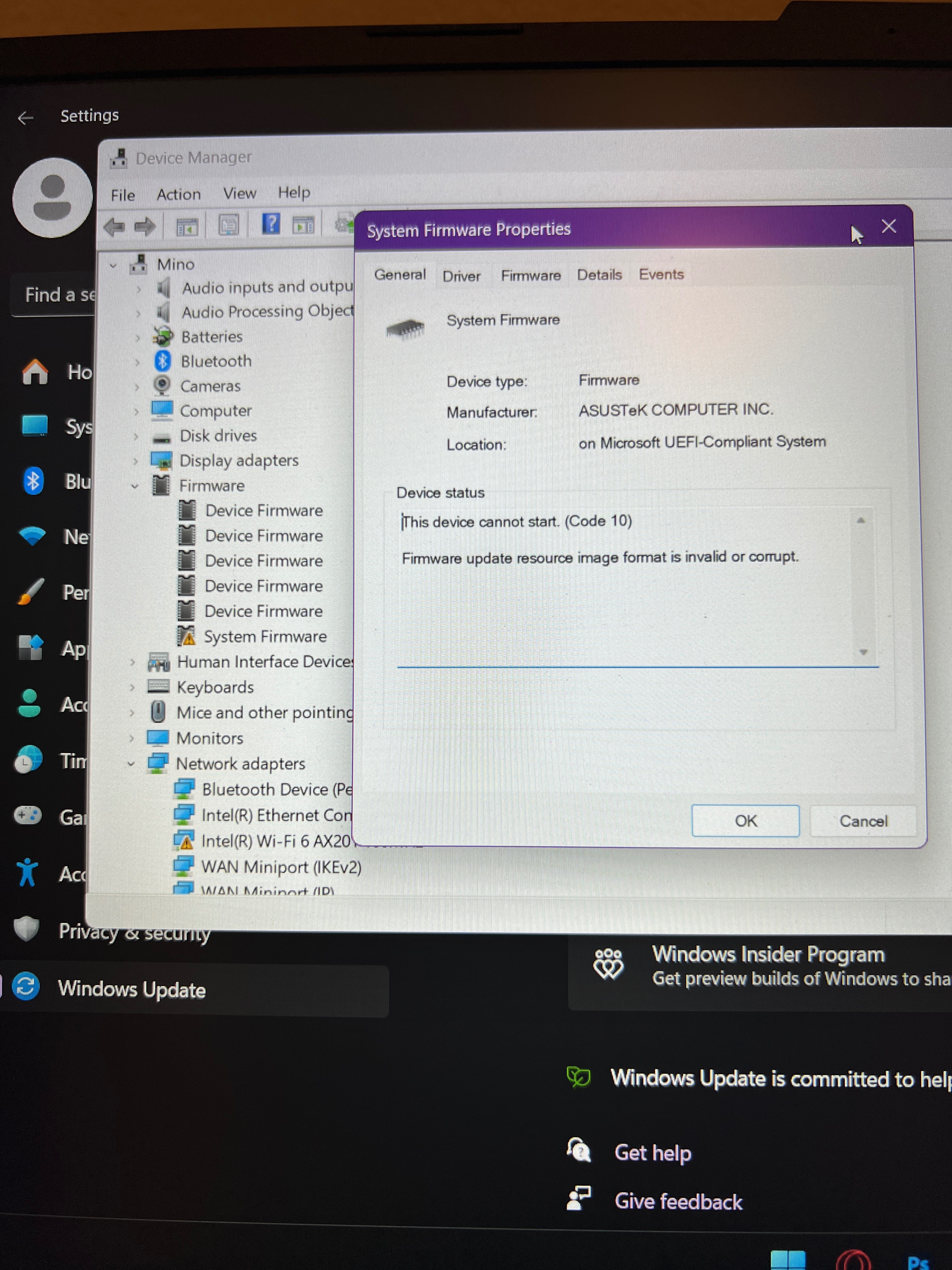Switch to the Driver tab

click(x=461, y=276)
